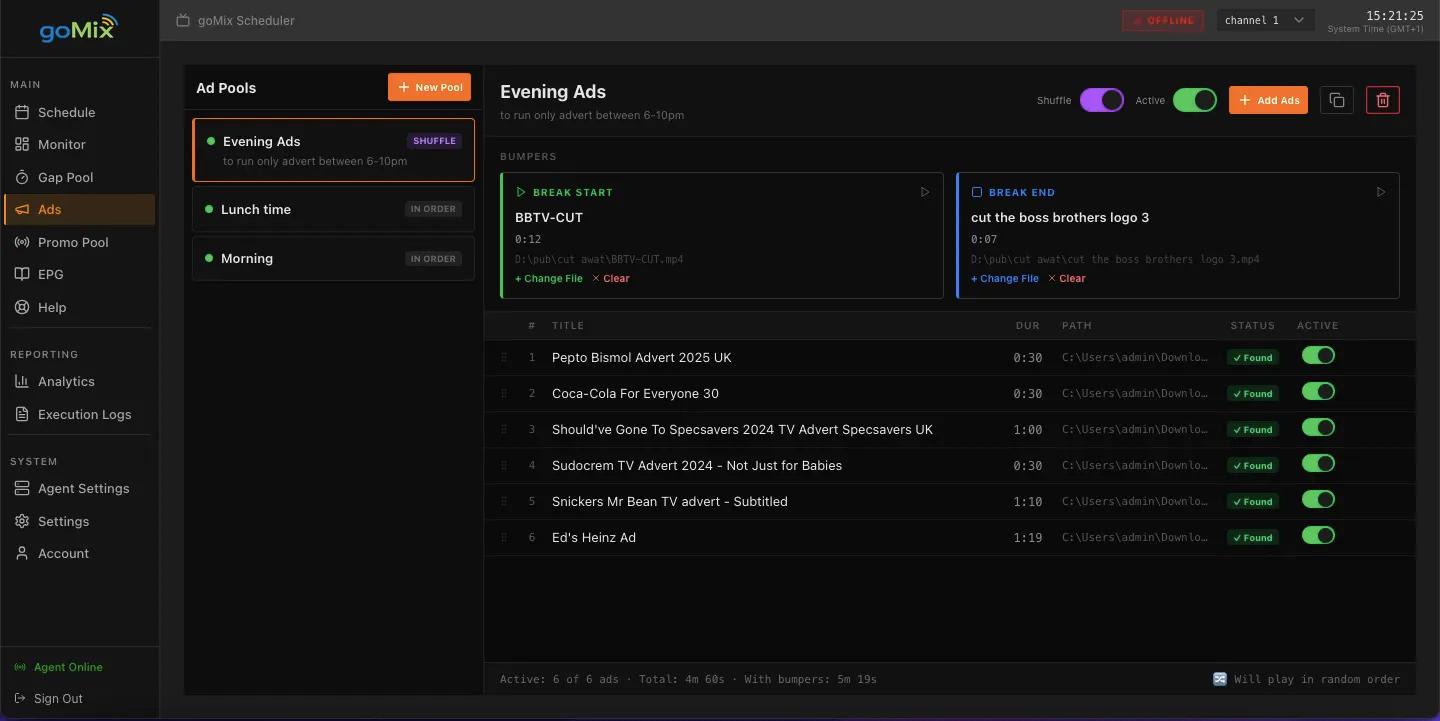Click the TV icon beside goMix Scheduler
This screenshot has width=1440, height=721.
click(182, 20)
